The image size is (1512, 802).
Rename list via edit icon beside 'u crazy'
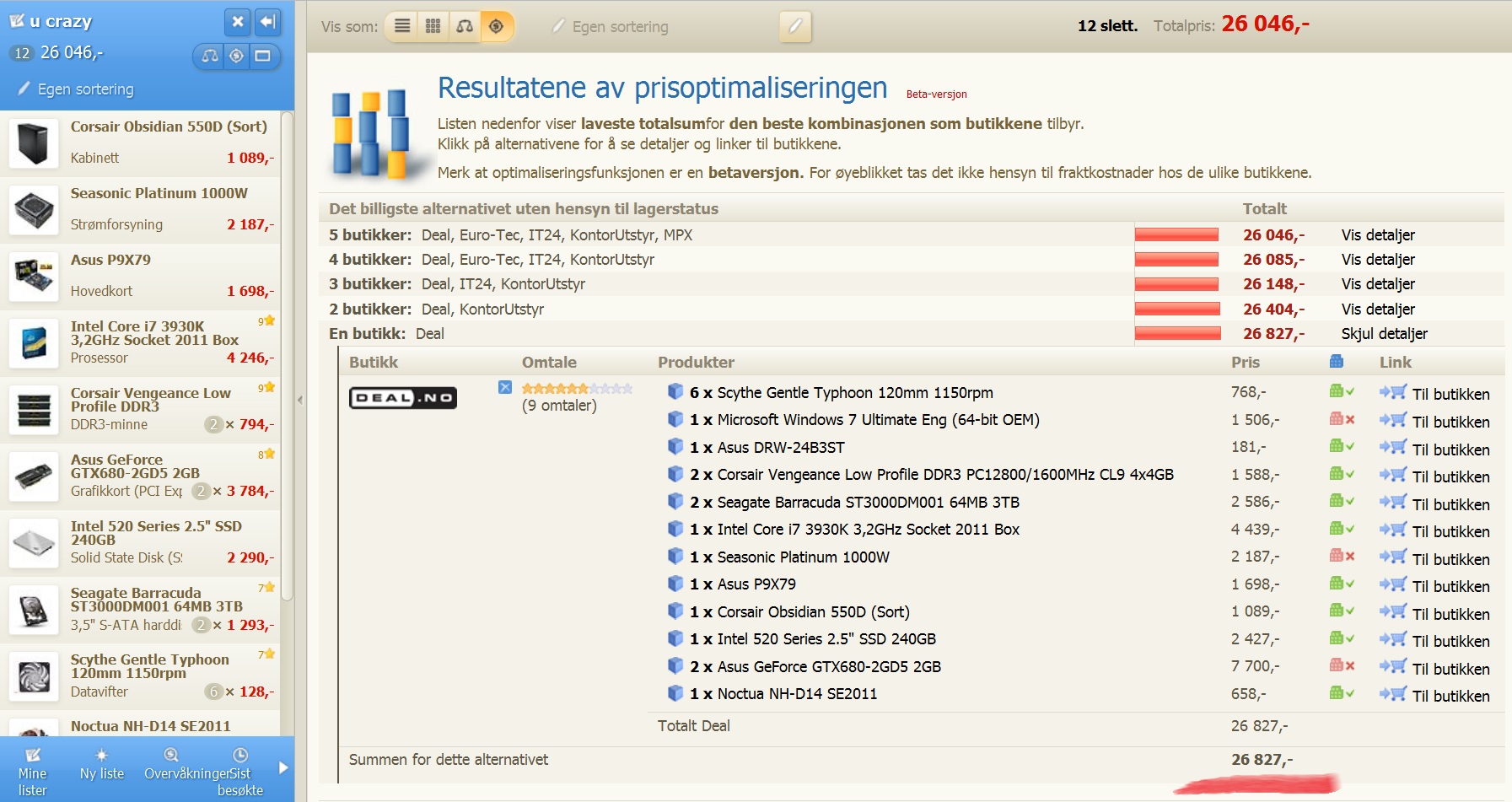click(x=17, y=21)
